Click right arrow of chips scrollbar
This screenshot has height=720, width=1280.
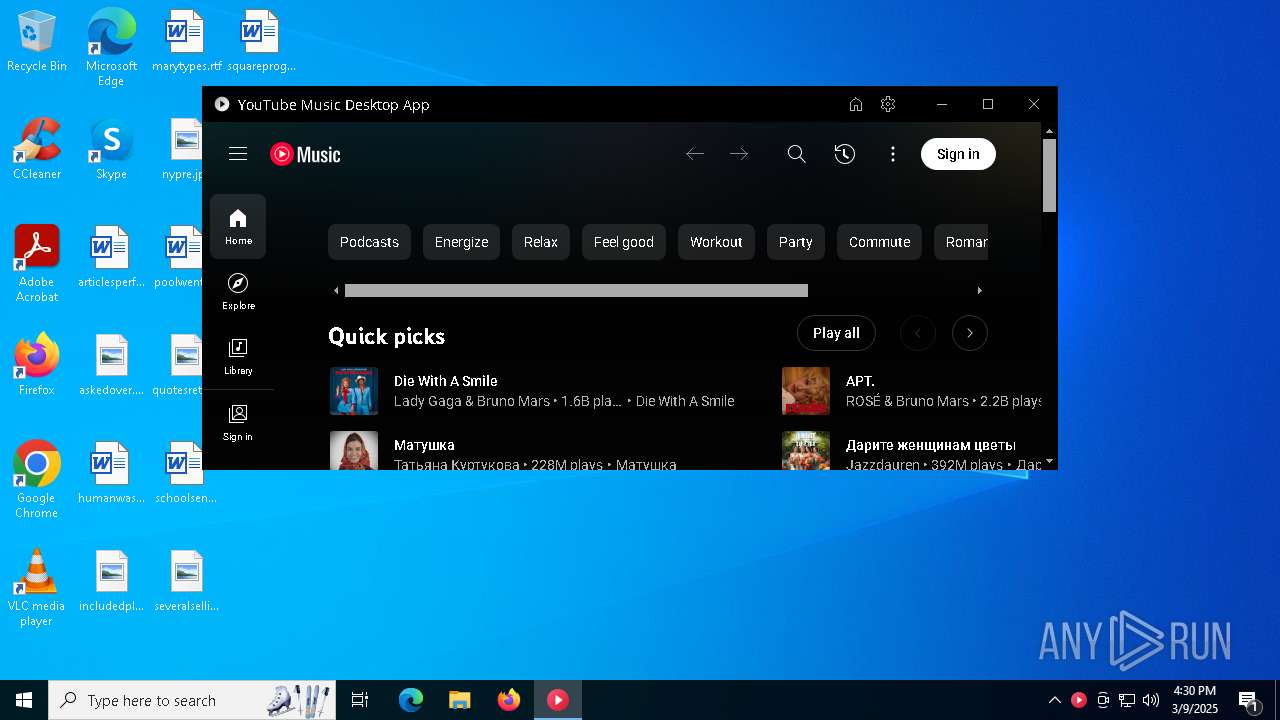click(x=979, y=291)
